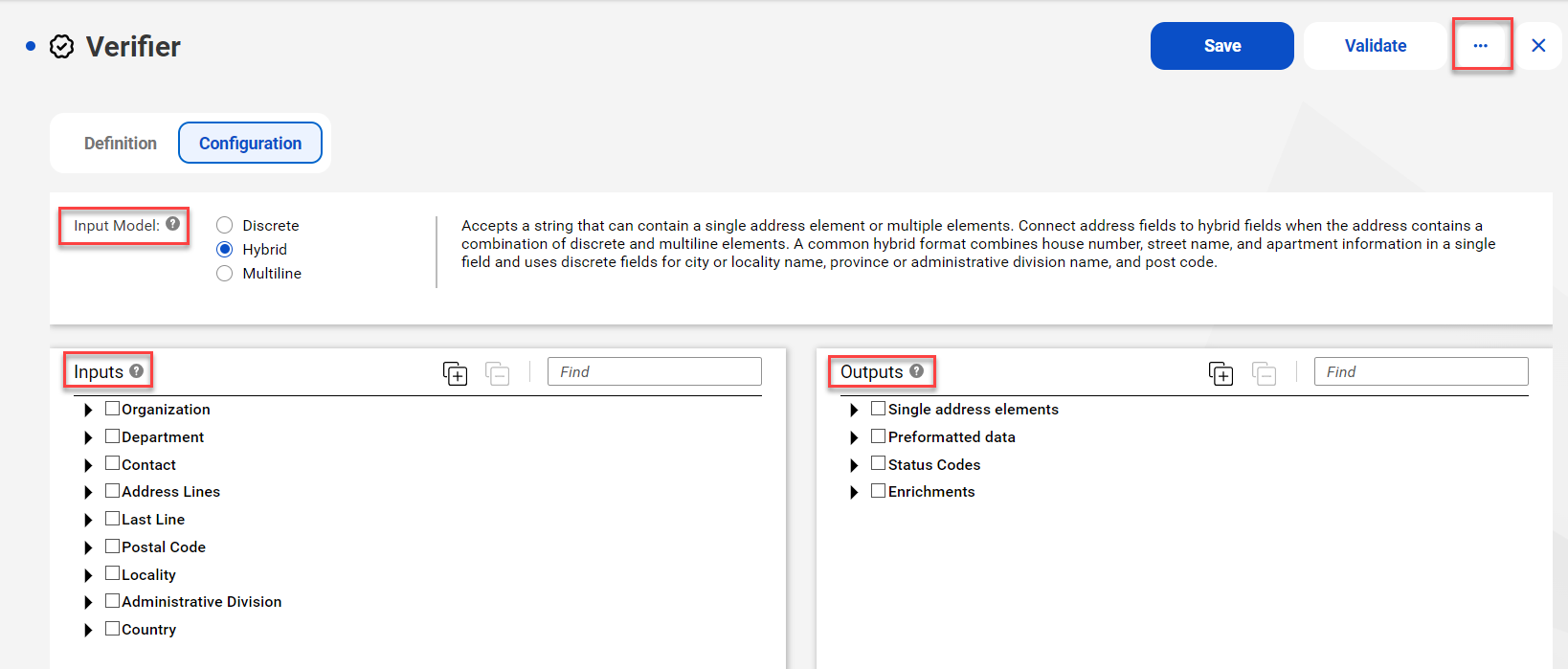
Task: Expand the Address Lines tree node
Action: [x=88, y=492]
